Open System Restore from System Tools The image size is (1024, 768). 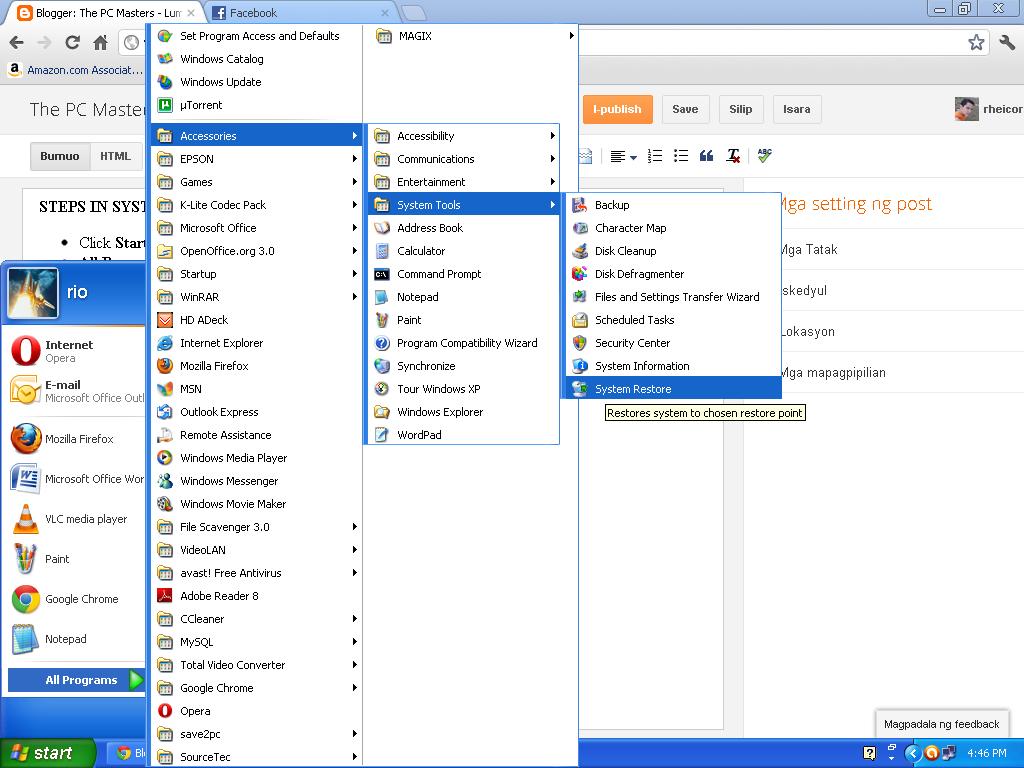(673, 389)
